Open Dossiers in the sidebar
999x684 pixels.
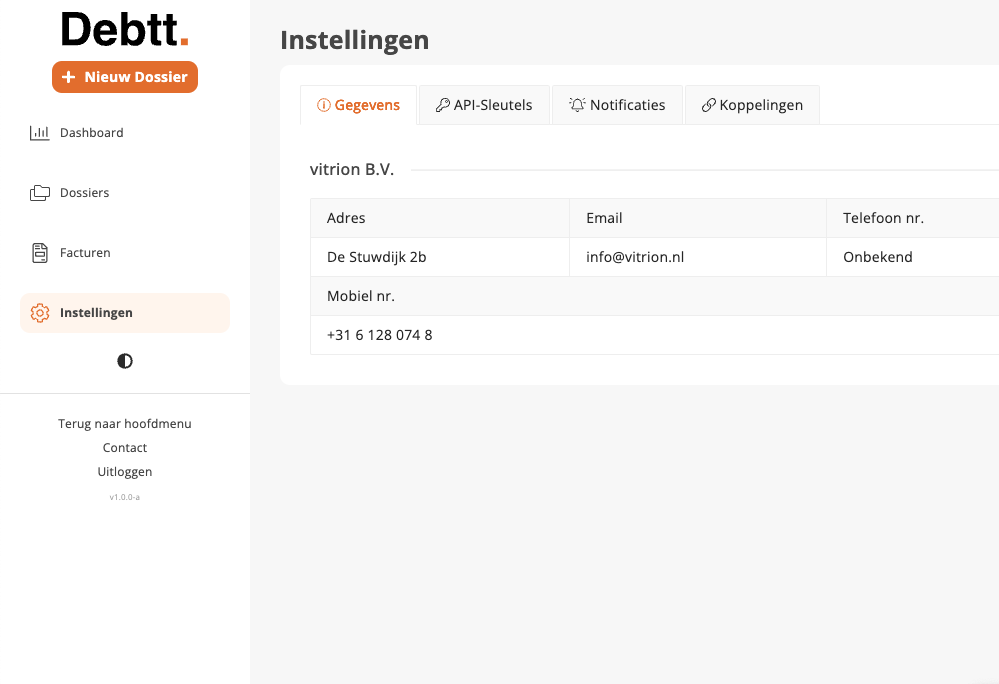(84, 193)
